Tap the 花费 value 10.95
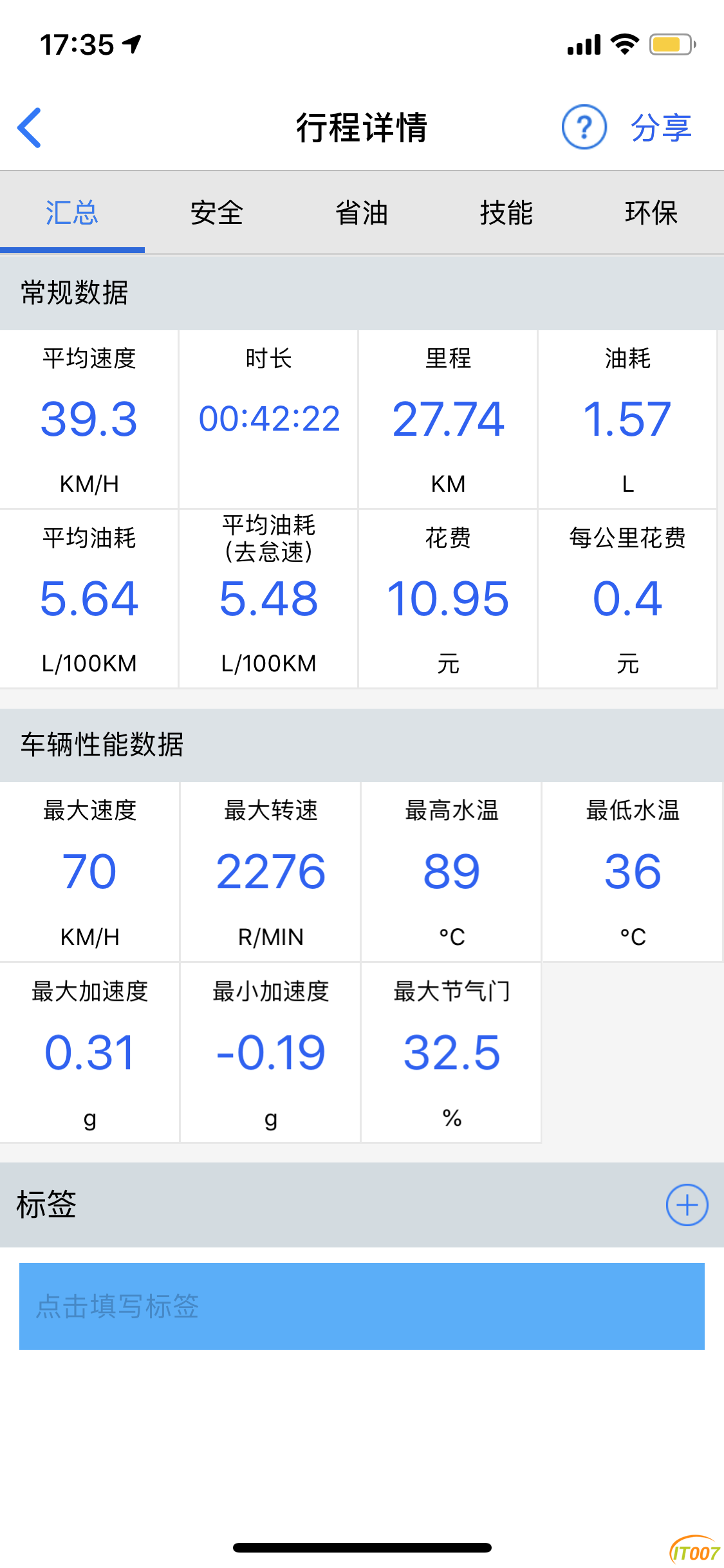The width and height of the screenshot is (724, 1568). [x=449, y=599]
